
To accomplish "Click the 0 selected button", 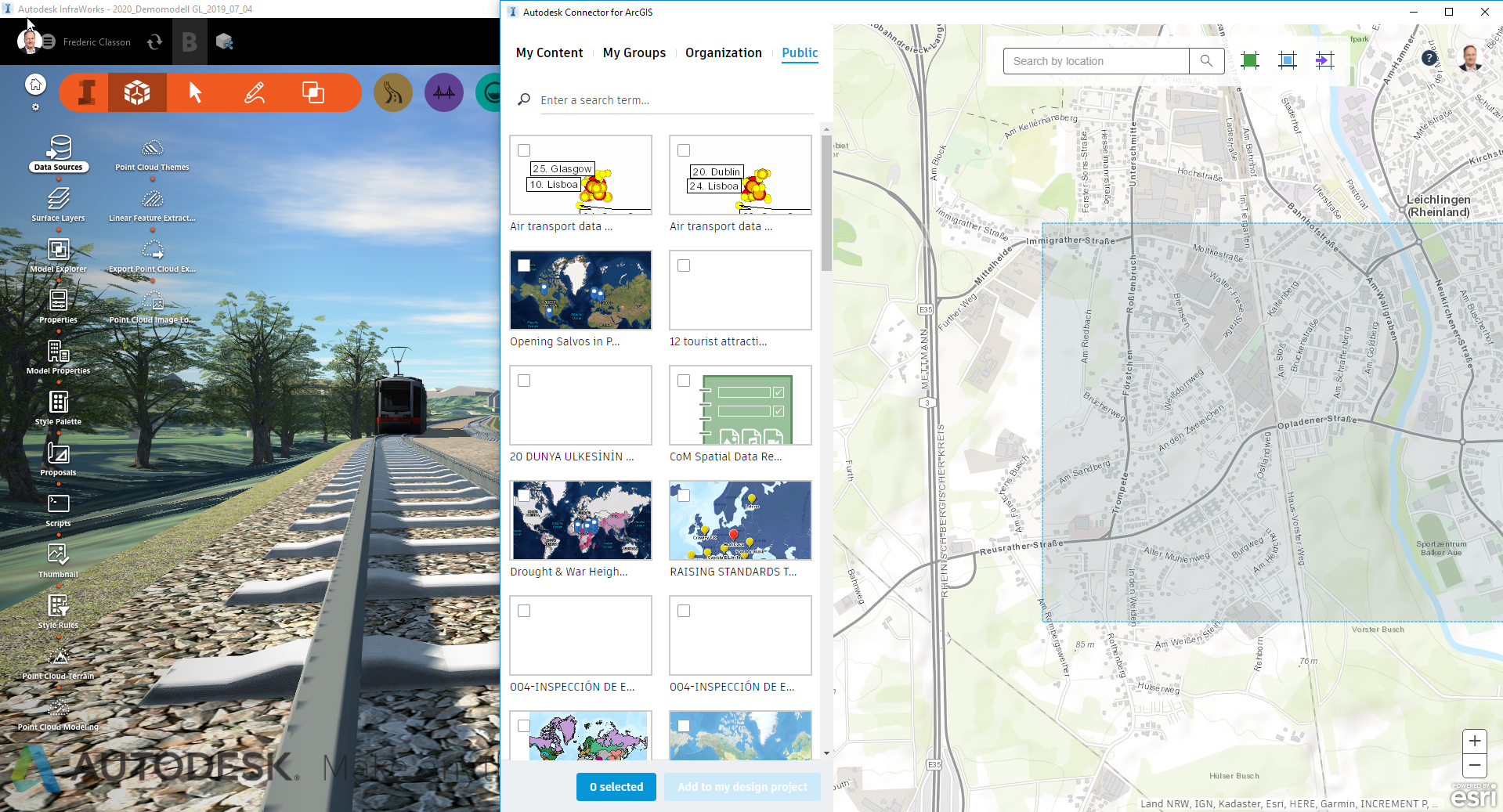I will (616, 787).
